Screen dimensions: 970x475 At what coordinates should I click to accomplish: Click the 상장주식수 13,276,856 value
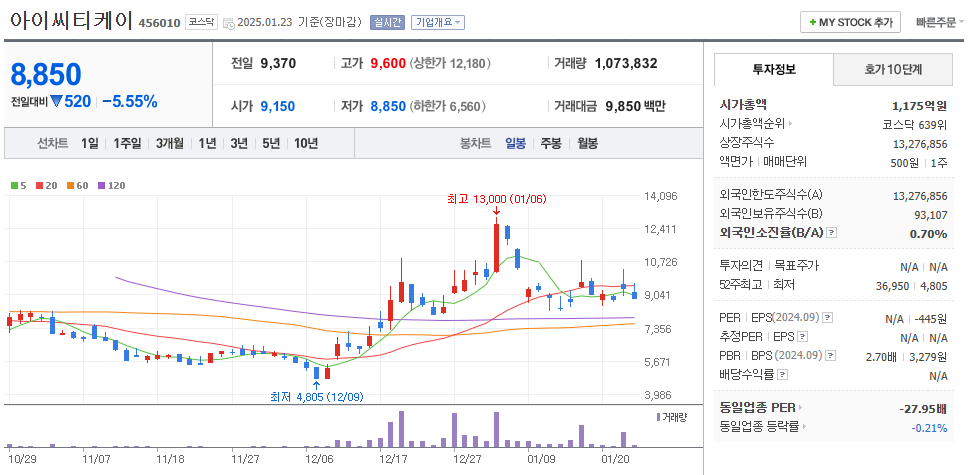click(x=920, y=143)
